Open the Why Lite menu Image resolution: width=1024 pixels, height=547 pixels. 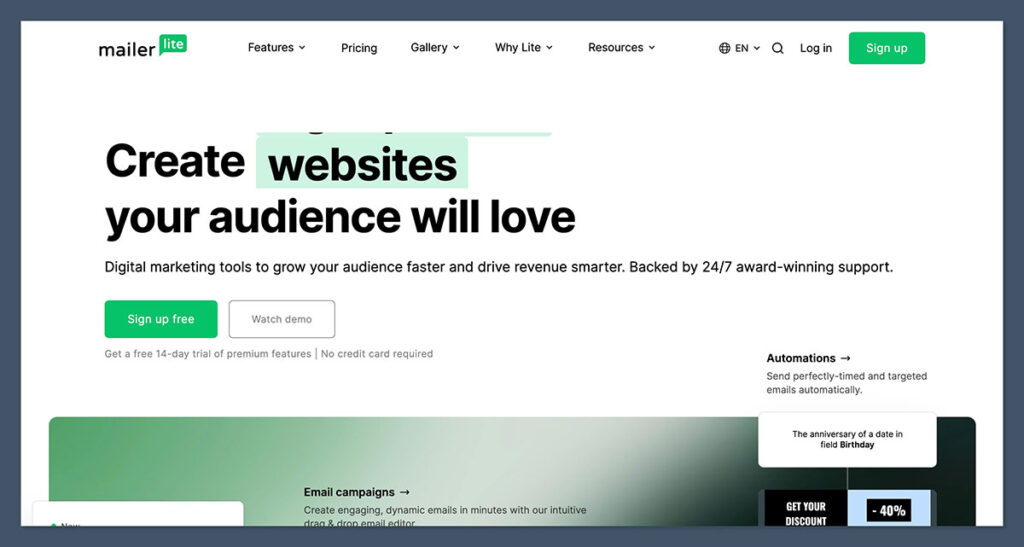pos(523,47)
